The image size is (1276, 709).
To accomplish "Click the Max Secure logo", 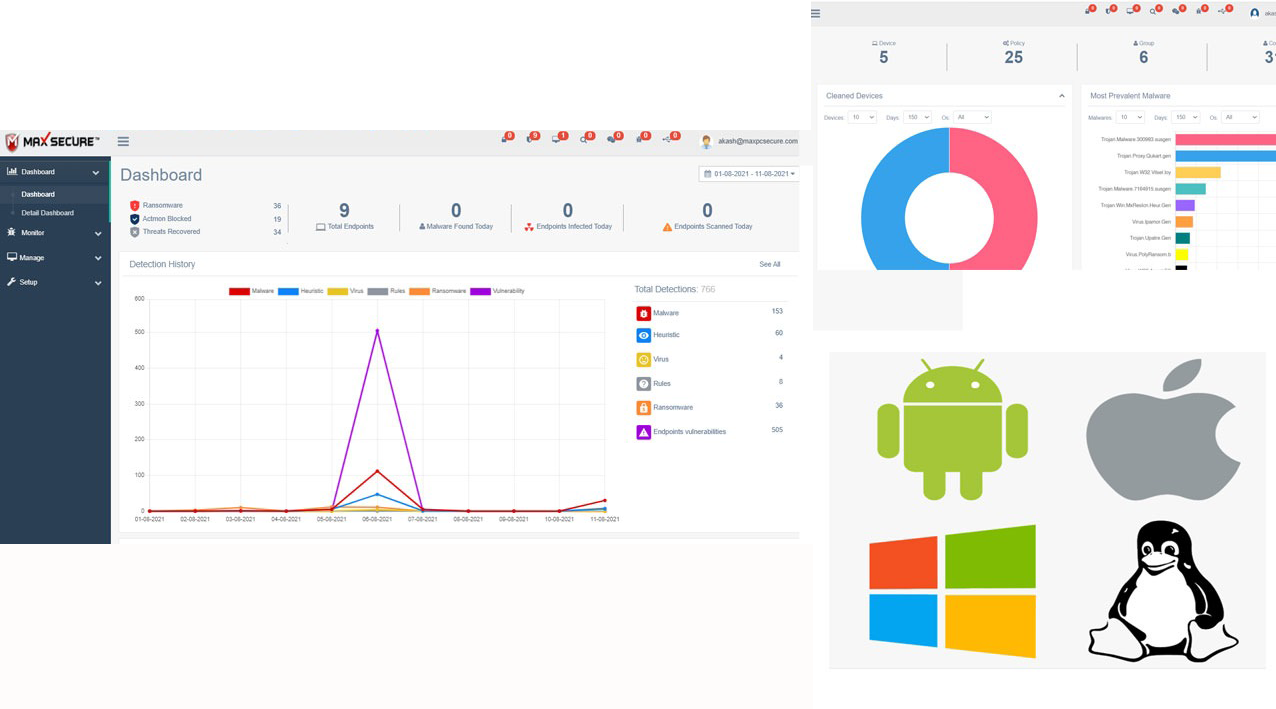I will coord(52,142).
